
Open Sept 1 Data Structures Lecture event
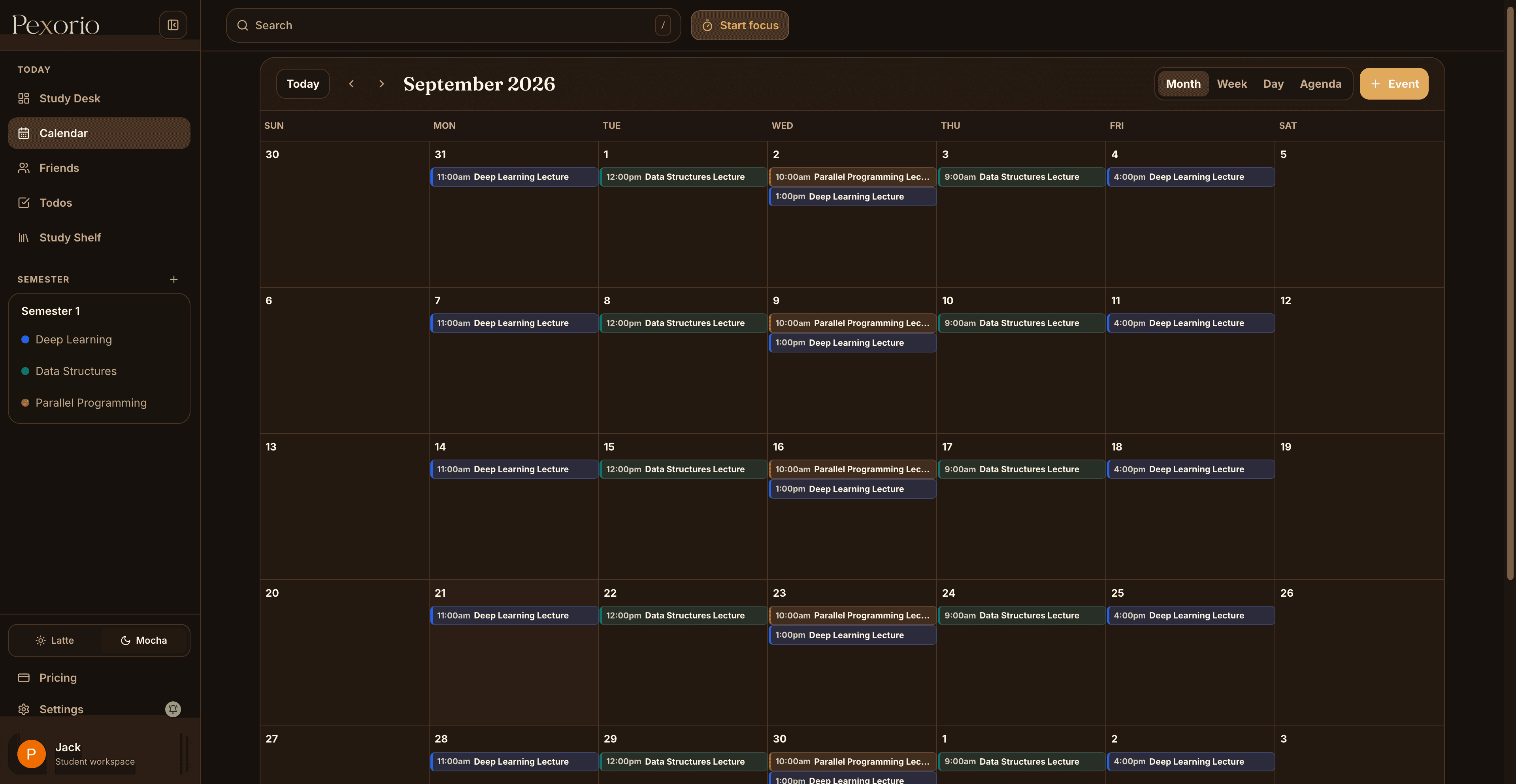coord(683,177)
